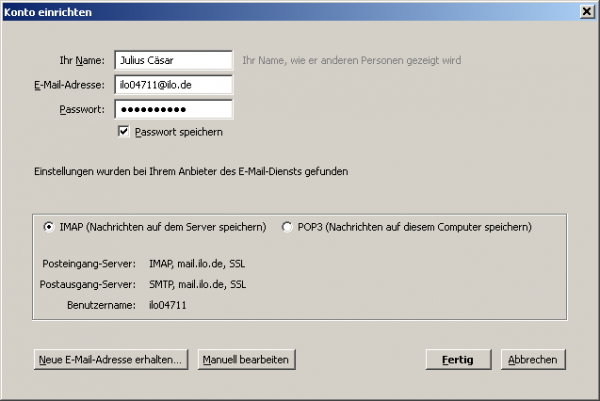Confirm setup with the Fertig button

[x=458, y=359]
